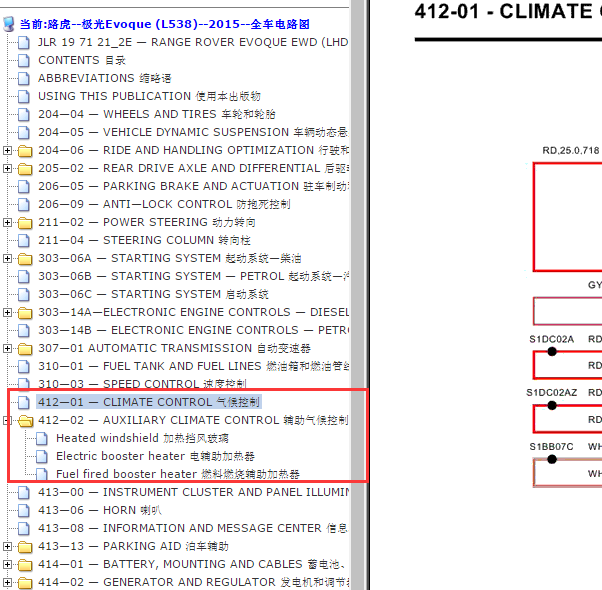Open the CONTENTS page
Viewport: 602px width, 590px height.
click(x=82, y=60)
